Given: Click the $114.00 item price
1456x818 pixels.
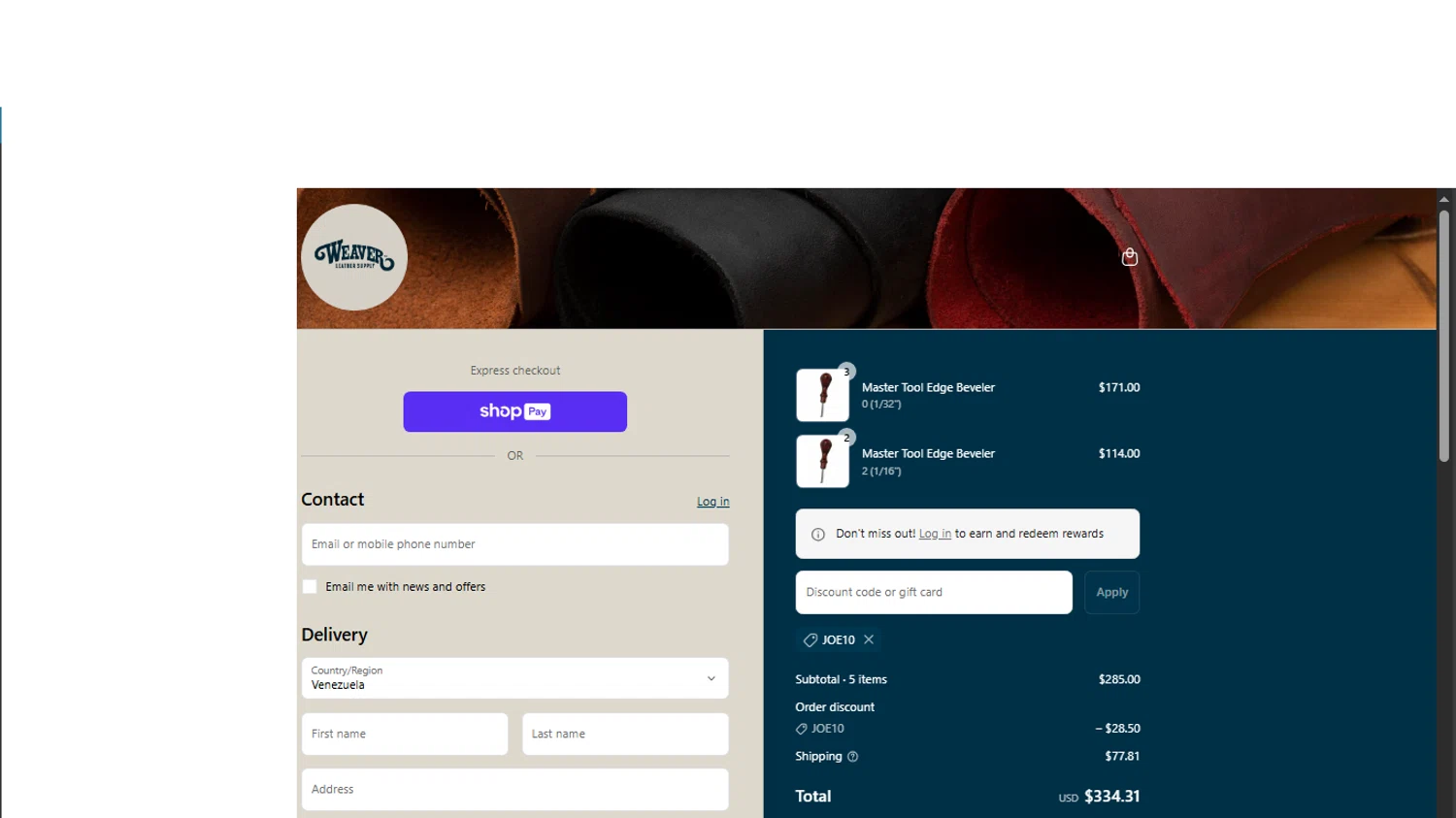Looking at the screenshot, I should 1119,453.
